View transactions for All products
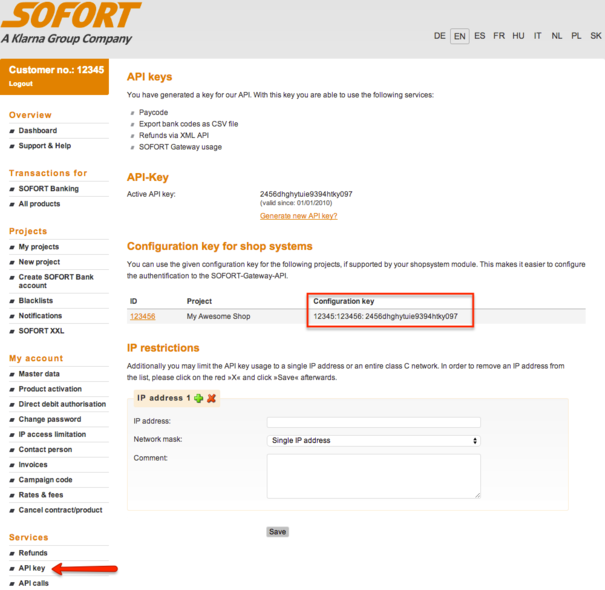 [39, 203]
